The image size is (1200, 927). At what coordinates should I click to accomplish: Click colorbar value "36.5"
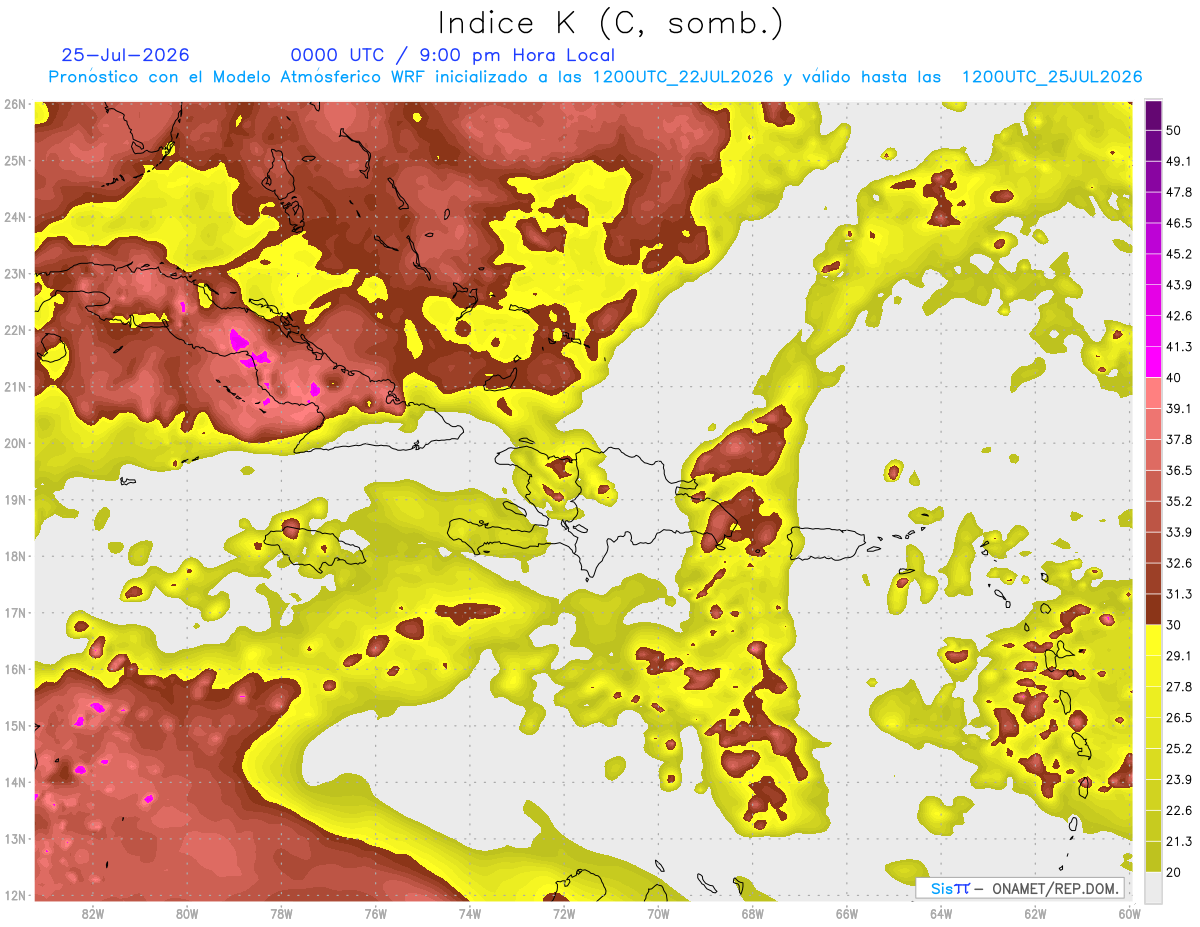coord(1179,470)
